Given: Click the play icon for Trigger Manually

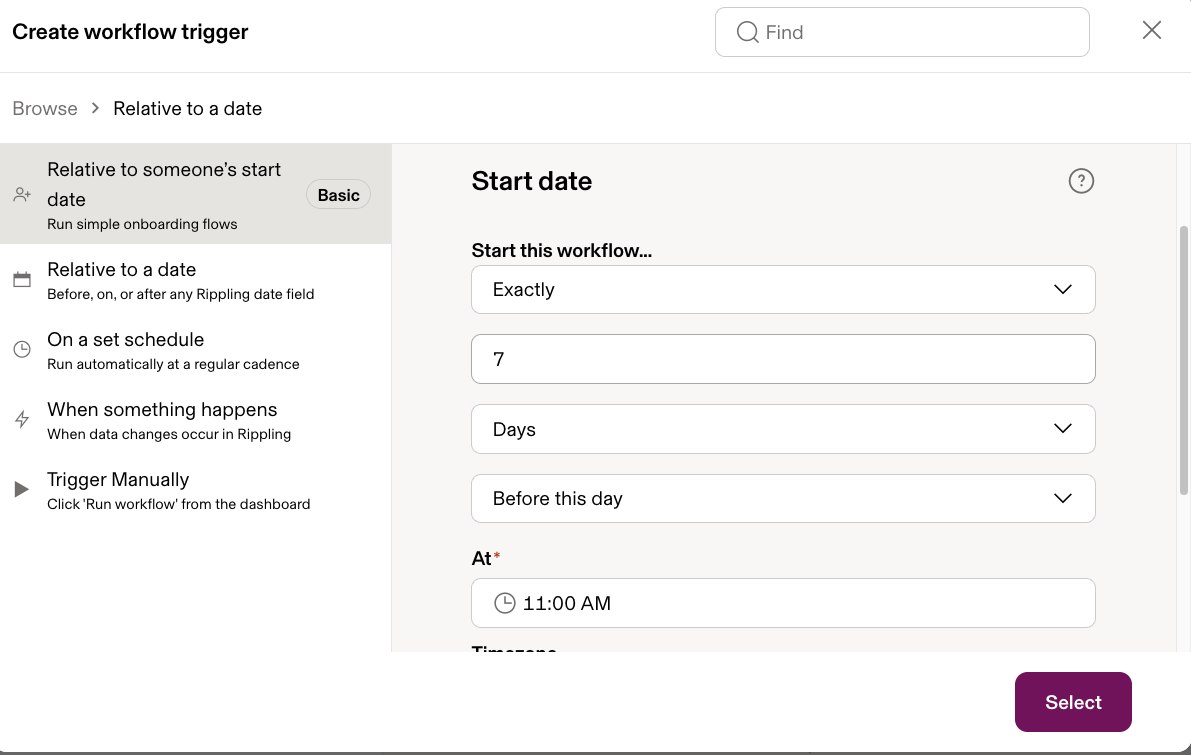Looking at the screenshot, I should (x=22, y=489).
